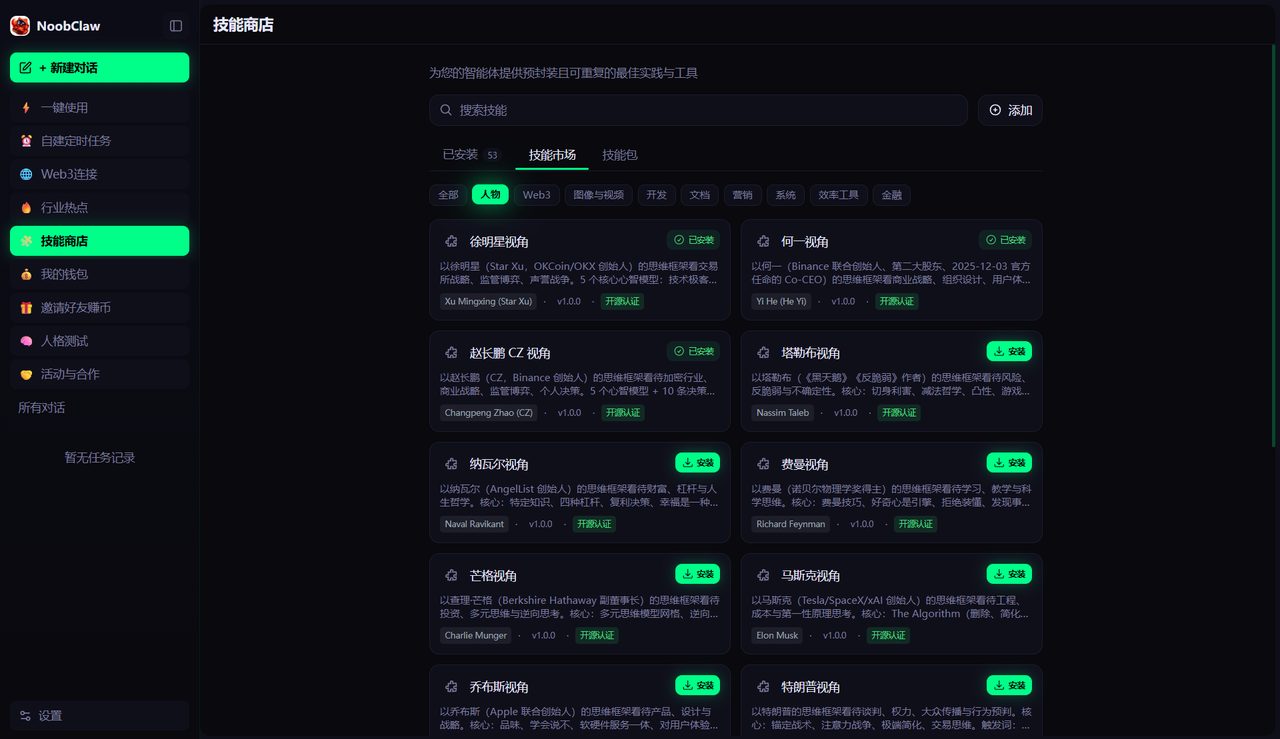Screen dimensions: 1280x739
Task: Install the 费曼视角 skill
Action: [x=1009, y=463]
